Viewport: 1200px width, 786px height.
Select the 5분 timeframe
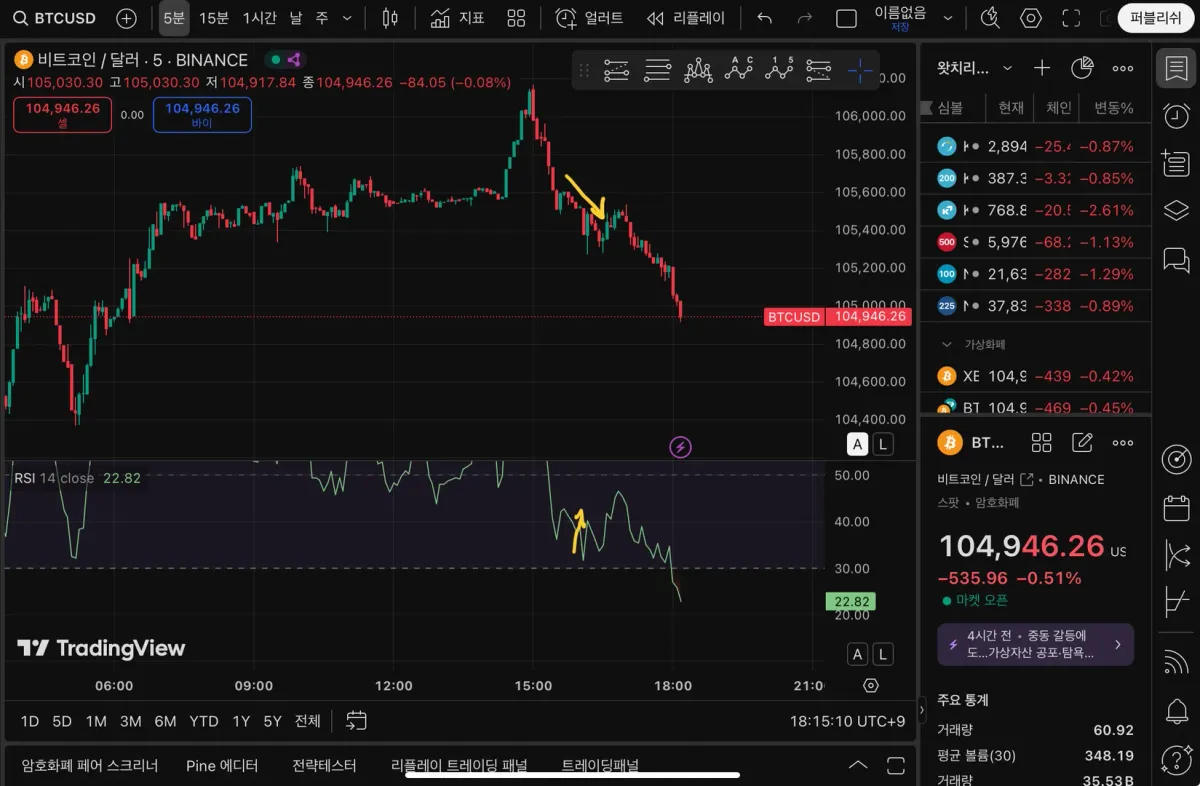[174, 18]
